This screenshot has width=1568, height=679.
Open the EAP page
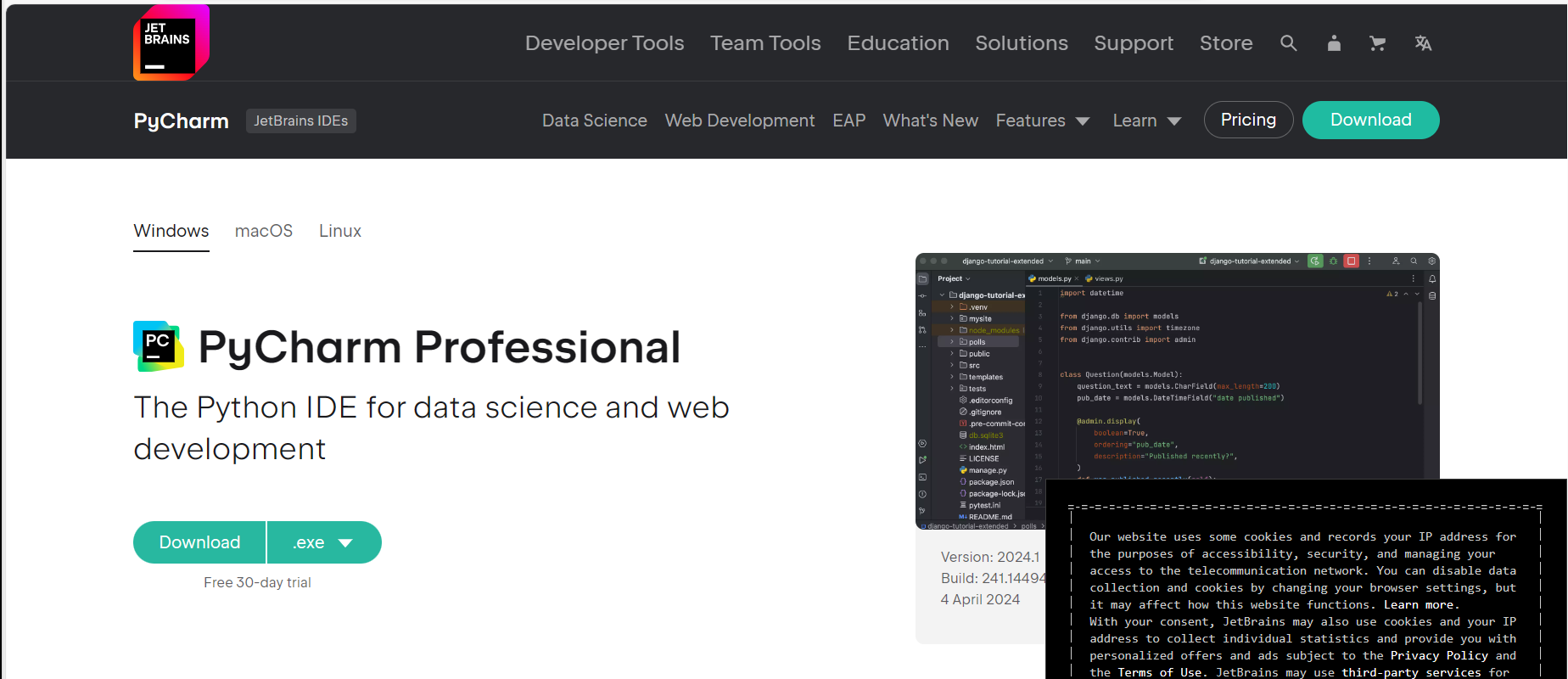tap(849, 121)
